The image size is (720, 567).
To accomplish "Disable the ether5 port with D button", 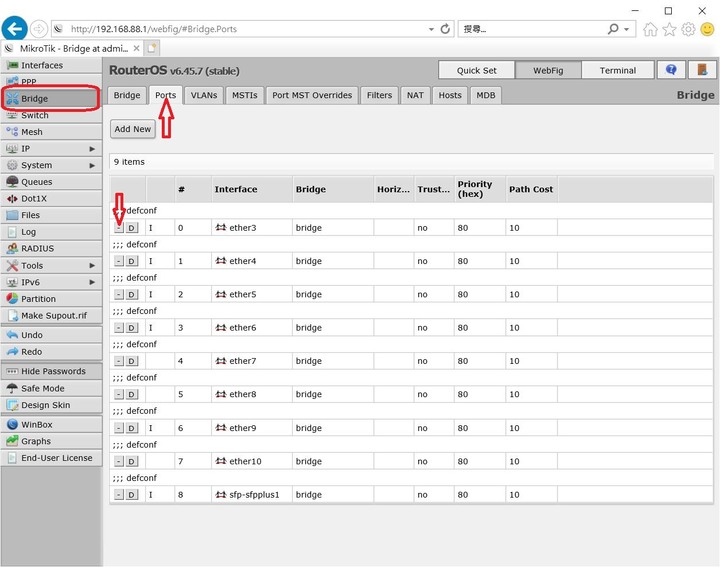I will [132, 295].
